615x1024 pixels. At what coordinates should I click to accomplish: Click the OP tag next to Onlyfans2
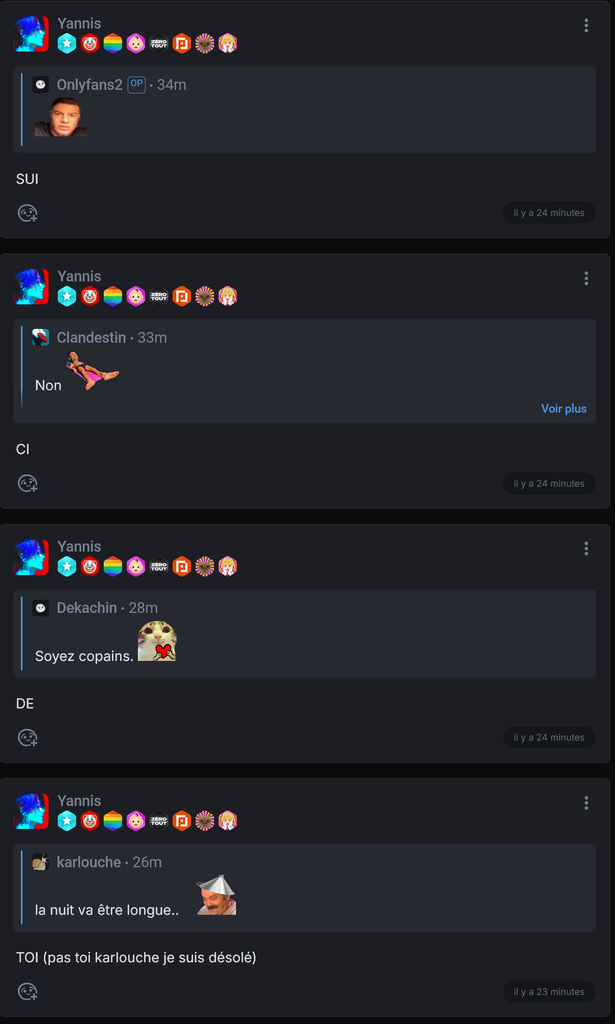click(136, 84)
